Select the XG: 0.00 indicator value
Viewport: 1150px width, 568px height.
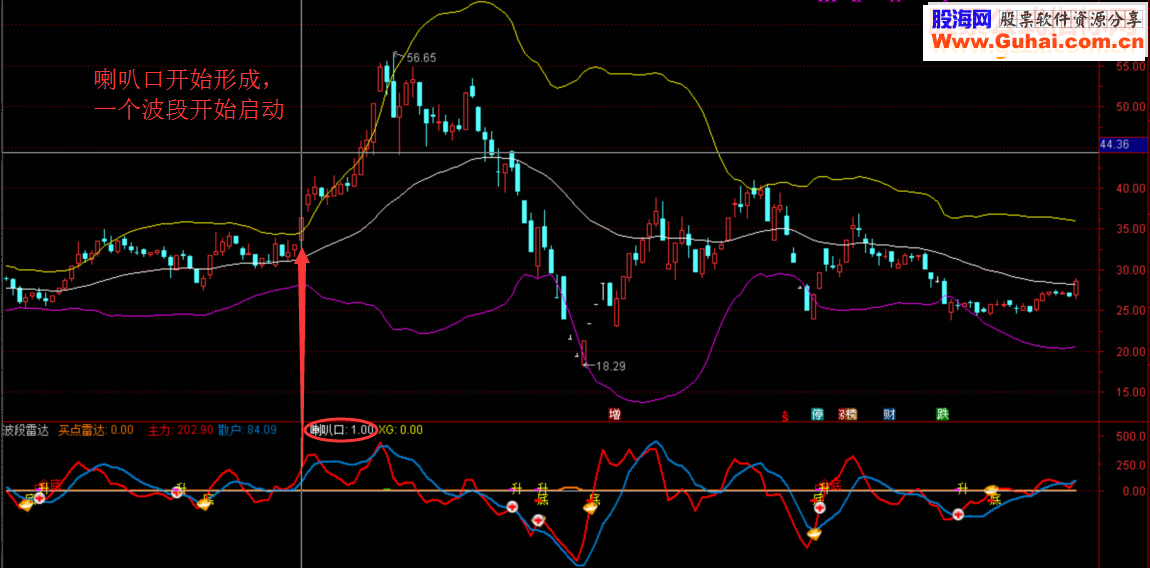400,430
